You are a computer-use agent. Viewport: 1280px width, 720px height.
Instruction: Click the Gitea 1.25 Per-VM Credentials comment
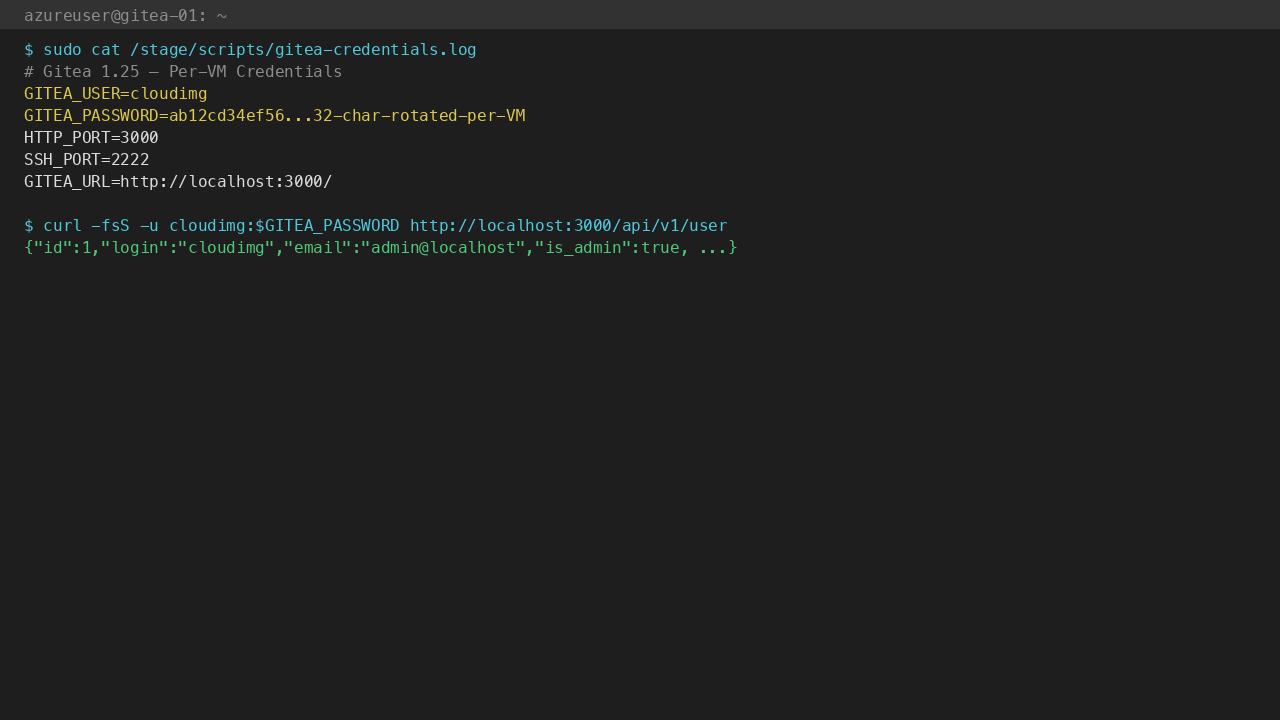coord(183,72)
